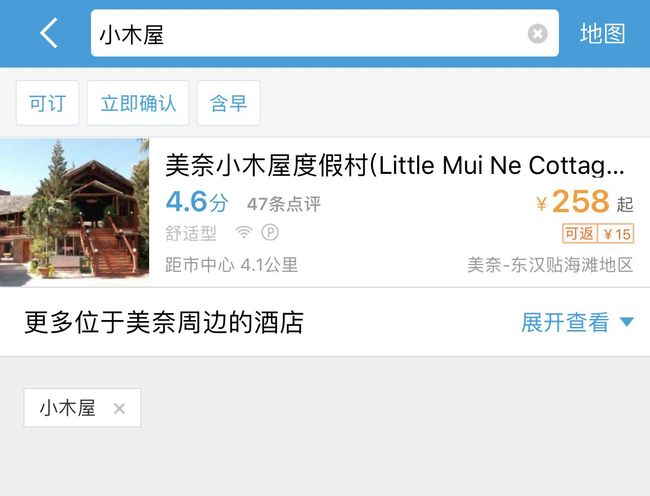Click the parking P amenity icon
Screen dimensions: 650x496
270,232
